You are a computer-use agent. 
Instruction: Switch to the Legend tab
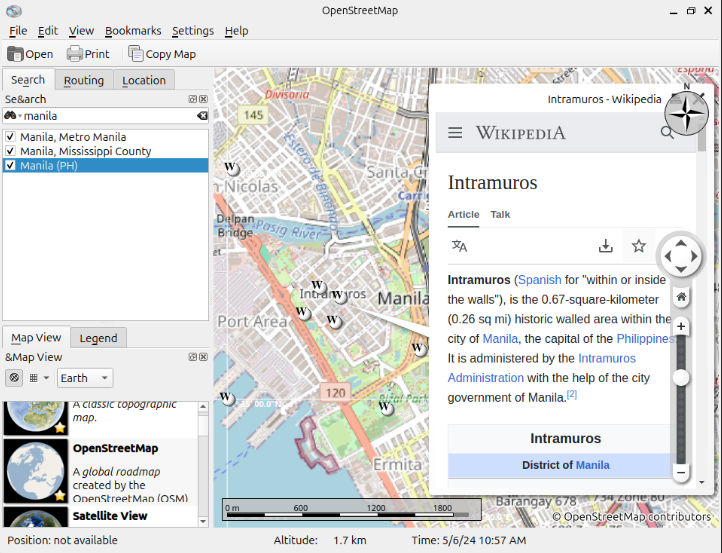click(99, 338)
